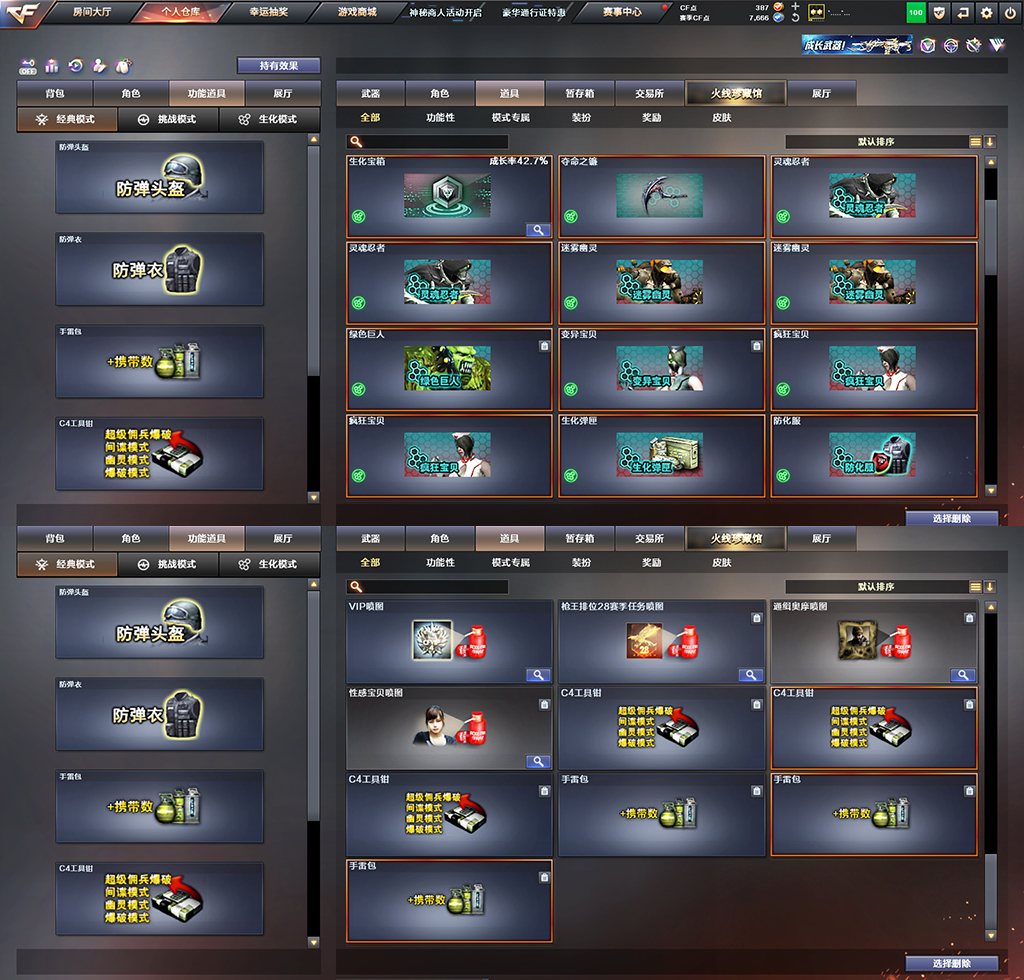Click the return arrow icon in top bar
The height and width of the screenshot is (980, 1024).
click(x=963, y=12)
